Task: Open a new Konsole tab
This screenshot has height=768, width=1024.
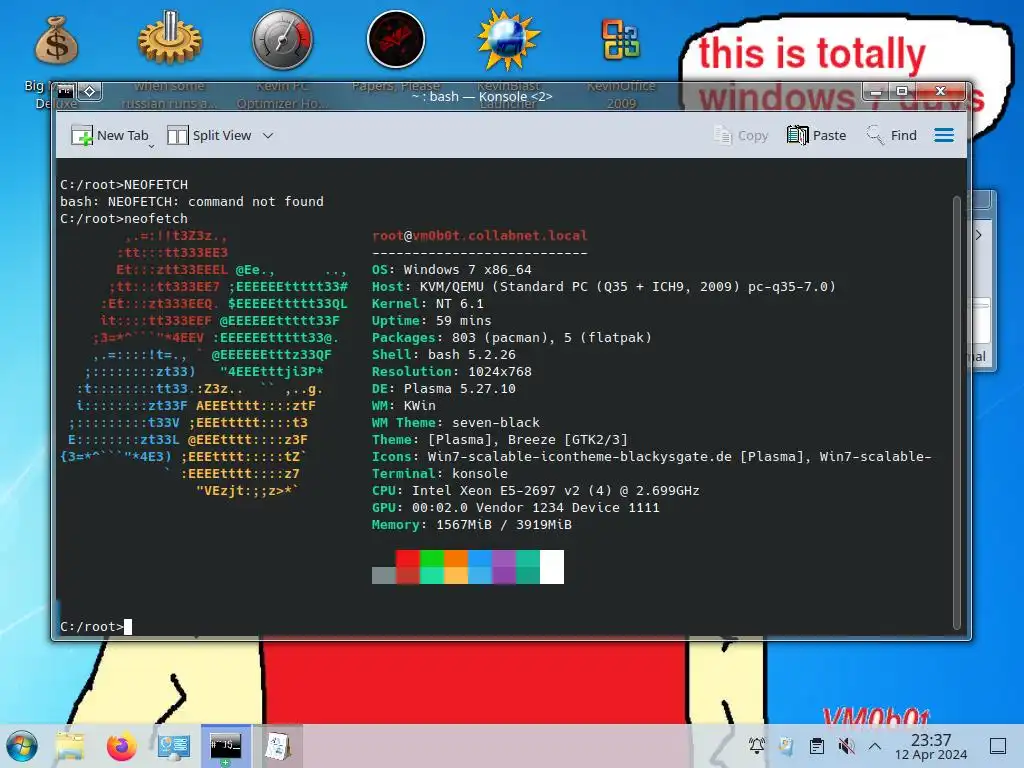Action: click(x=109, y=135)
